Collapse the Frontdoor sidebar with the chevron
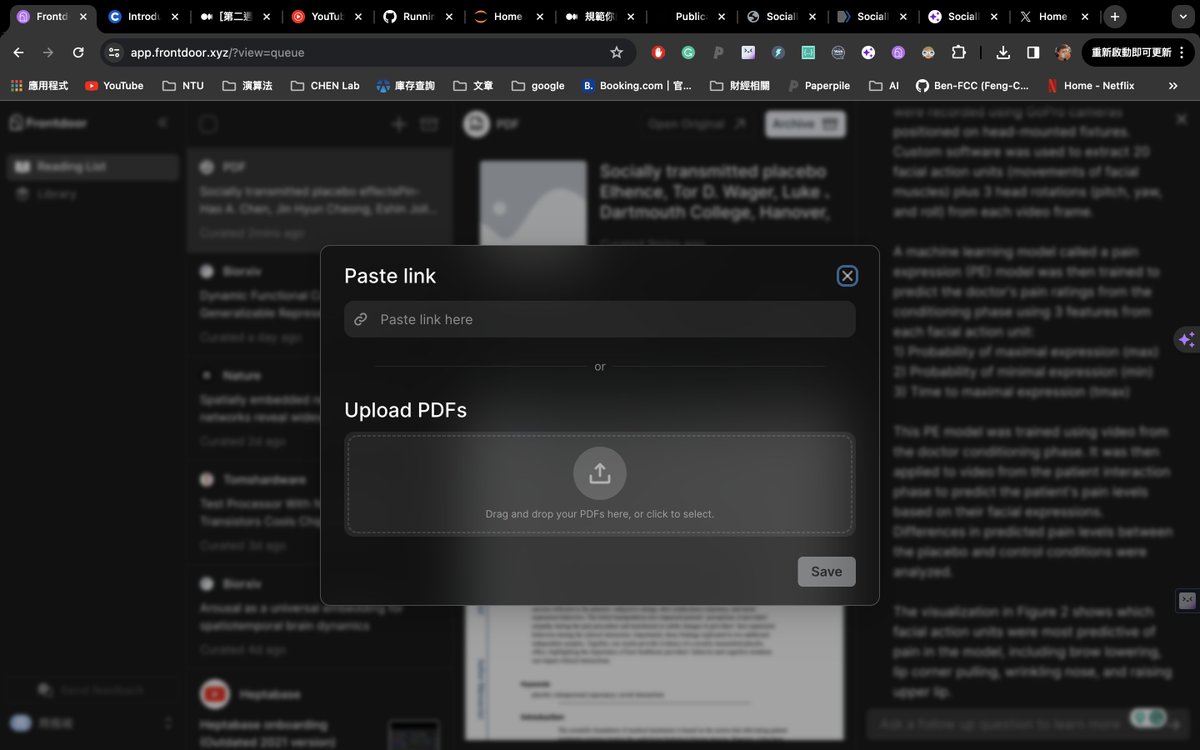This screenshot has height=750, width=1200. 163,122
